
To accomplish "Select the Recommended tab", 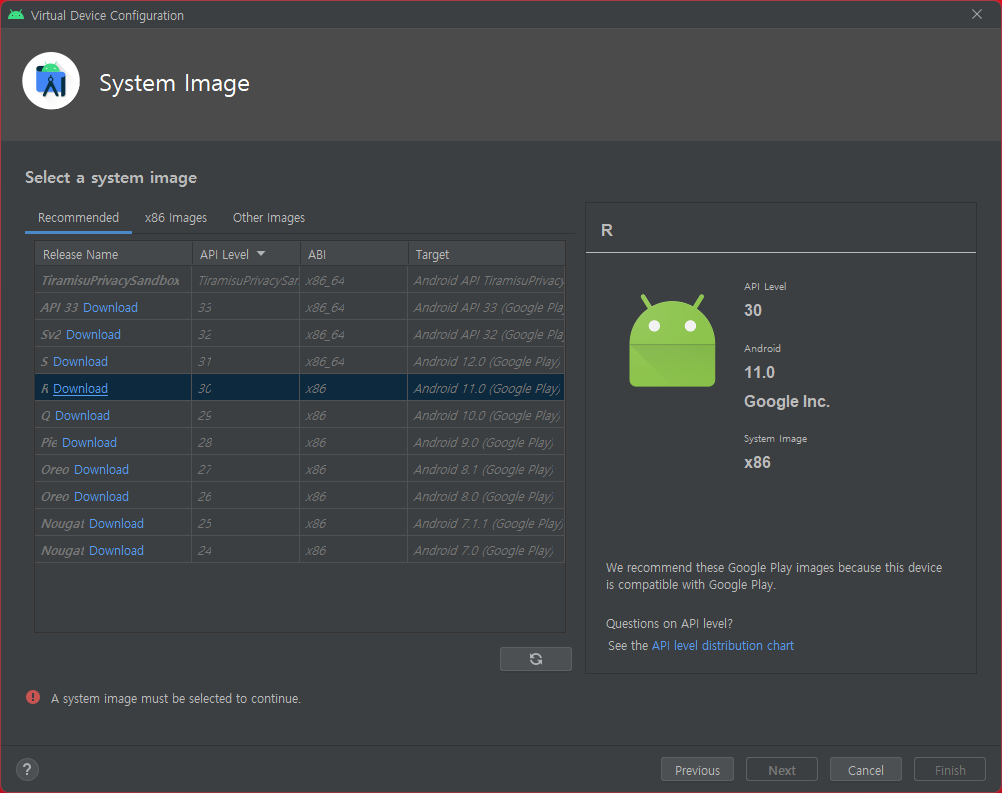I will 78,218.
